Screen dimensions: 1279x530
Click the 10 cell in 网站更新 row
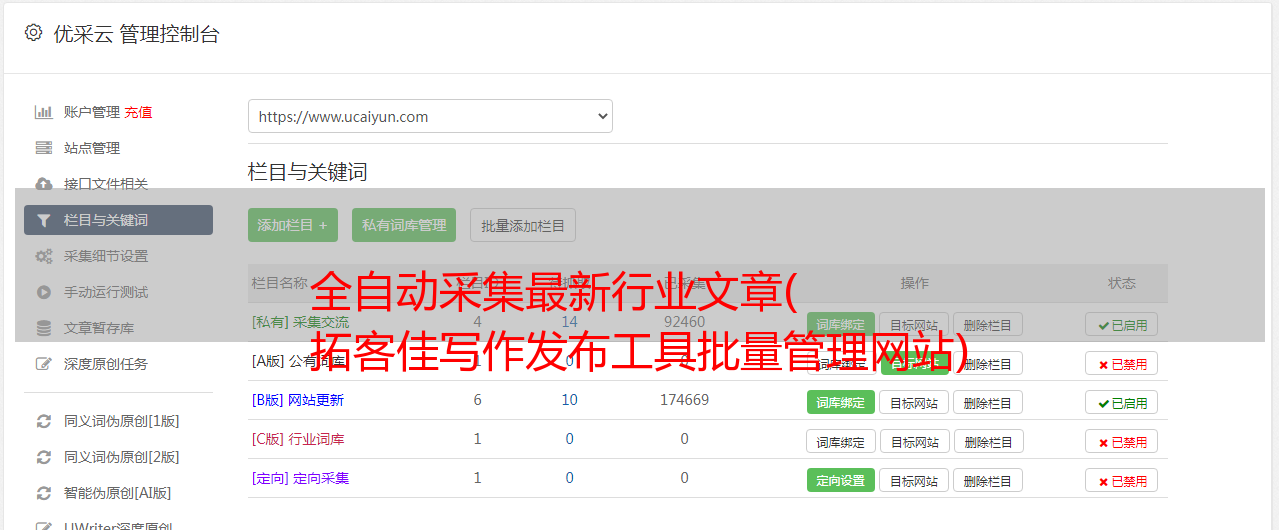[570, 400]
